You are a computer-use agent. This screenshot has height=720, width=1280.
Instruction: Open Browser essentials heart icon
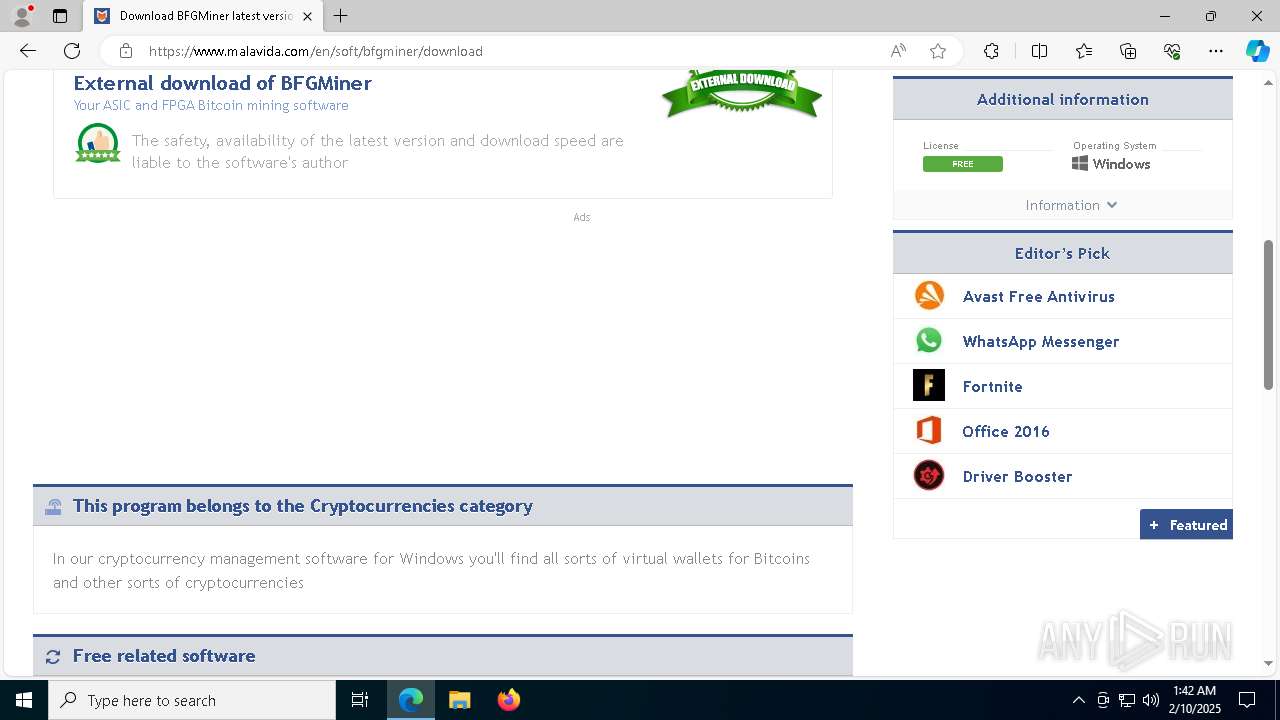[x=1172, y=51]
